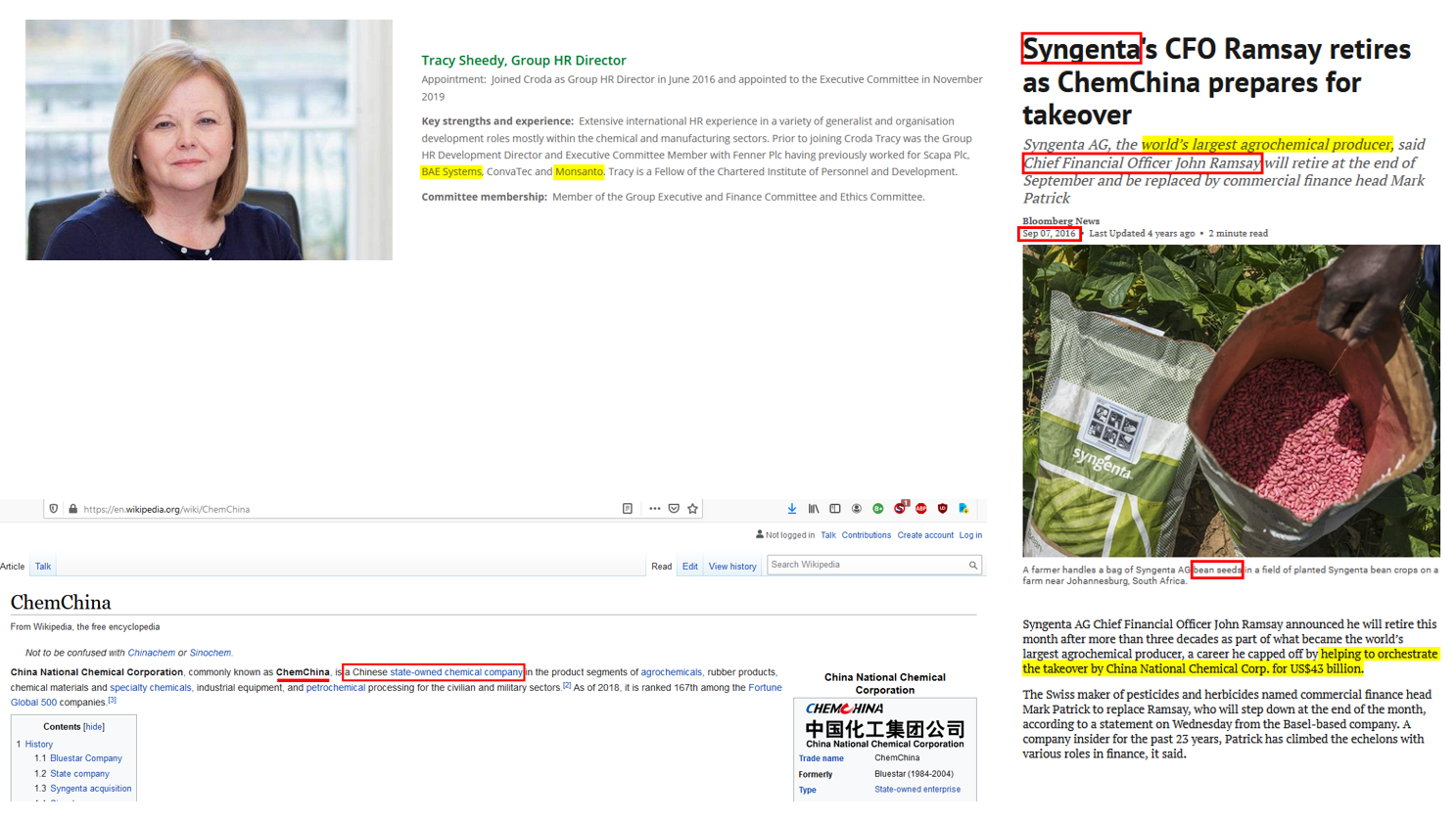Viewport: 1456px width, 822px height.
Task: Click the padlock site security icon
Action: [x=72, y=509]
